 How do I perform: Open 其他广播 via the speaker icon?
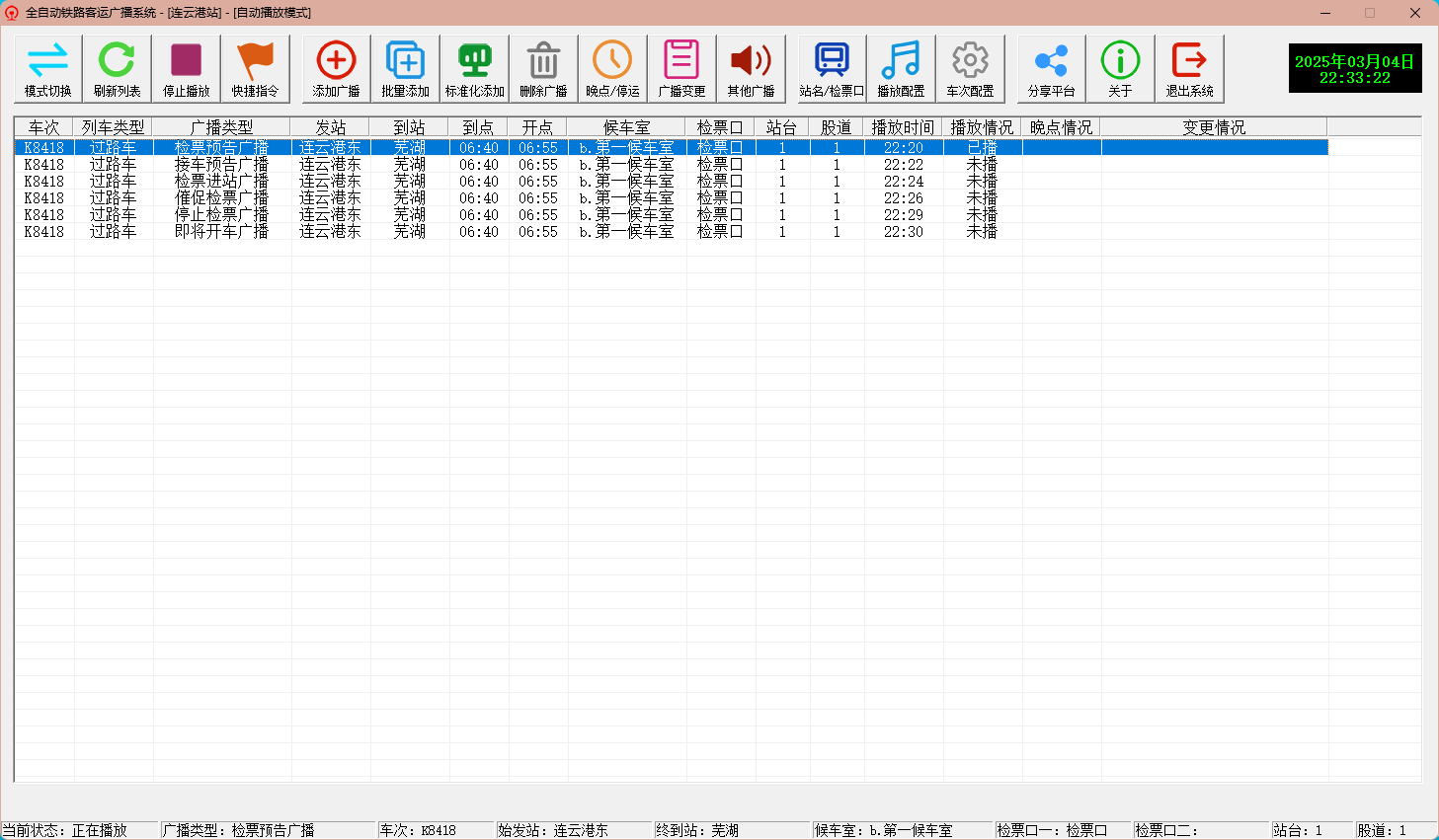(751, 68)
